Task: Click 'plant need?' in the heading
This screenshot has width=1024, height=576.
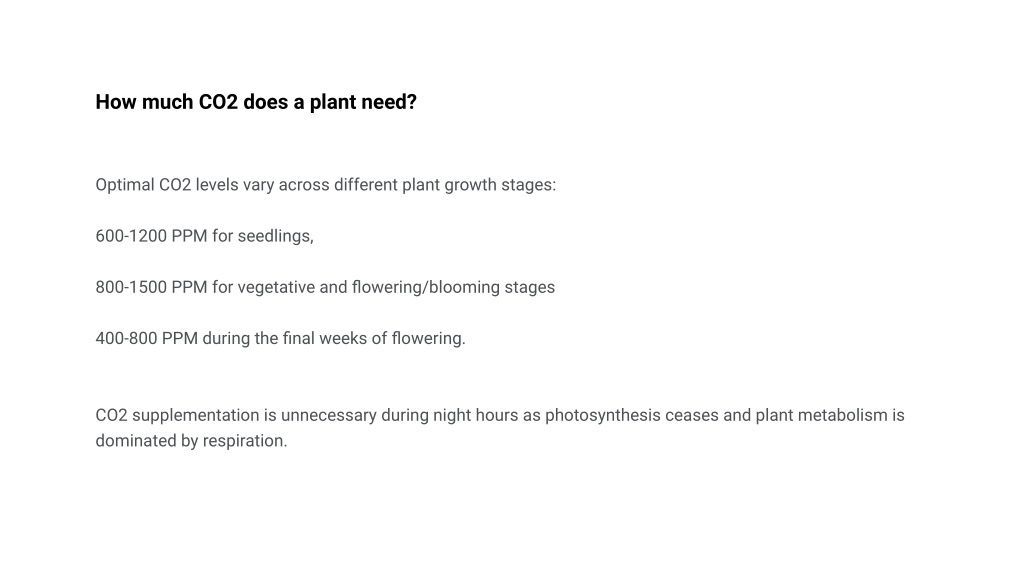Action: click(363, 102)
